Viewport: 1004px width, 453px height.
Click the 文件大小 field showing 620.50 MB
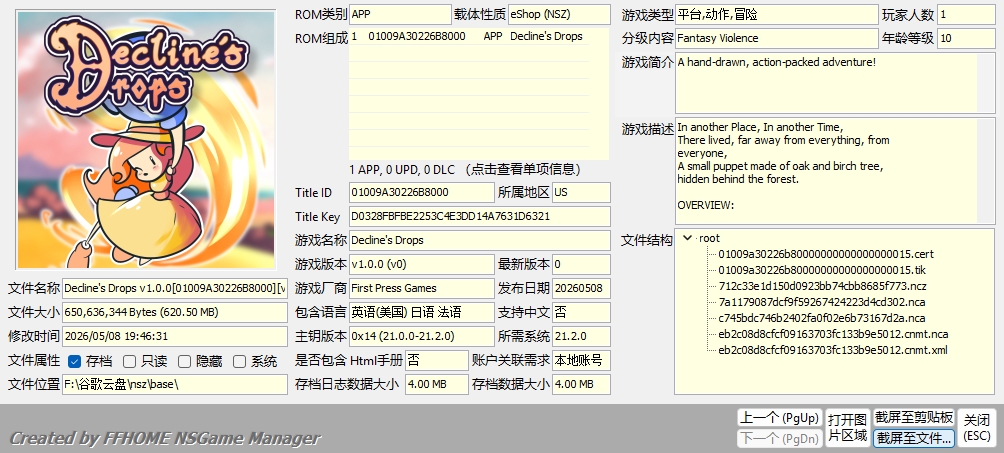tap(175, 313)
